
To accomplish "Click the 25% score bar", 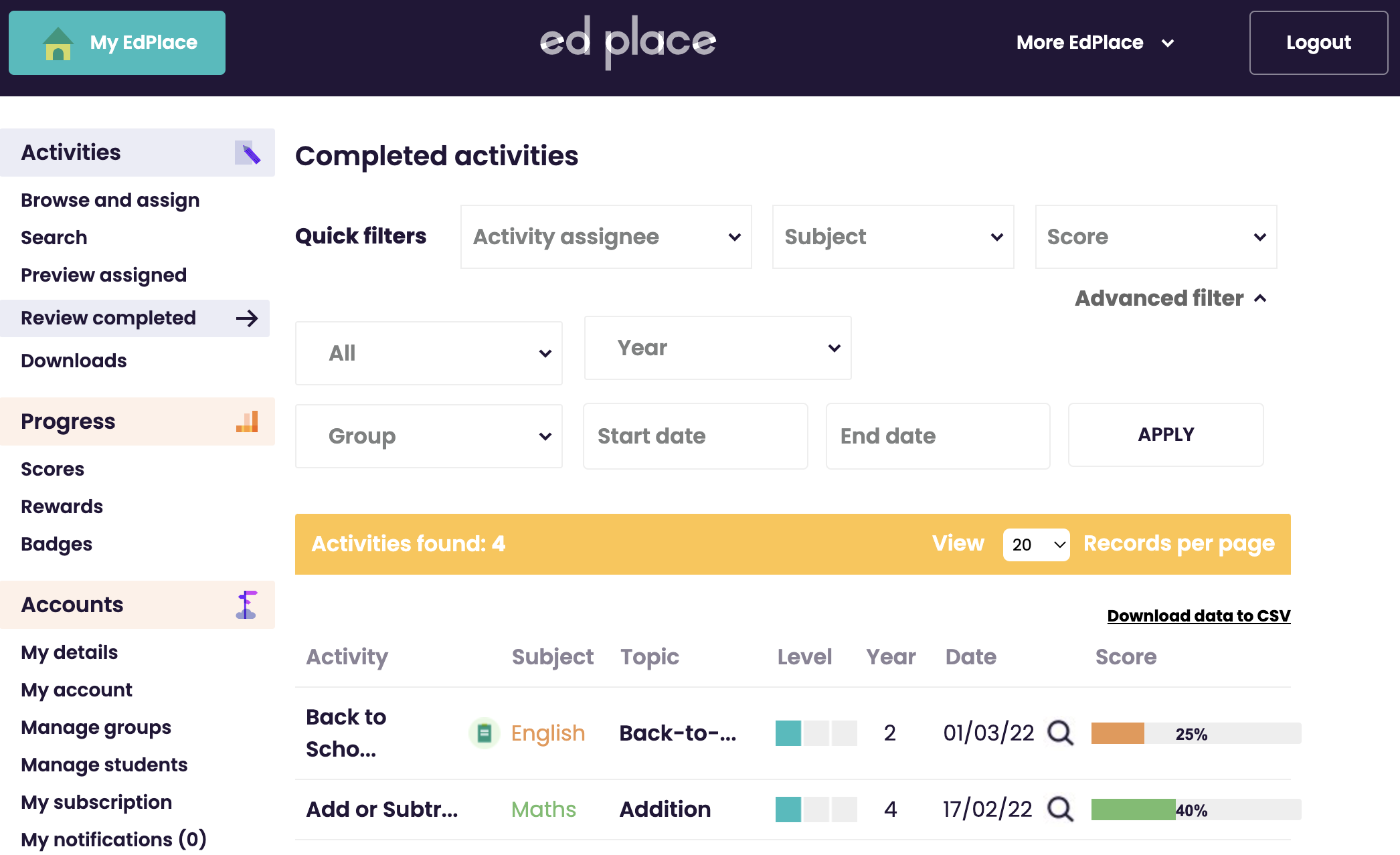I will point(1197,734).
